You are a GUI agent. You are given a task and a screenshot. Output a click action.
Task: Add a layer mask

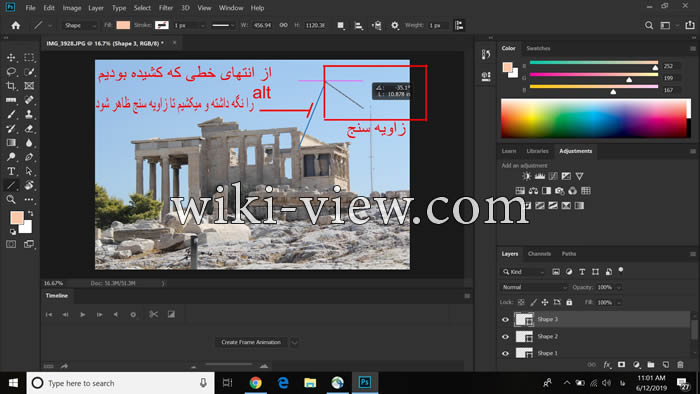click(x=621, y=365)
